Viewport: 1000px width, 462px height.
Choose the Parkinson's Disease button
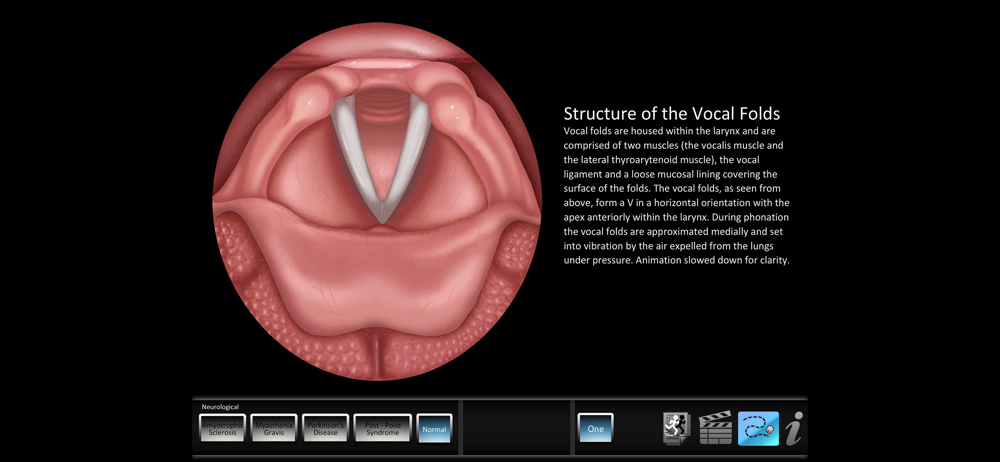(325, 428)
